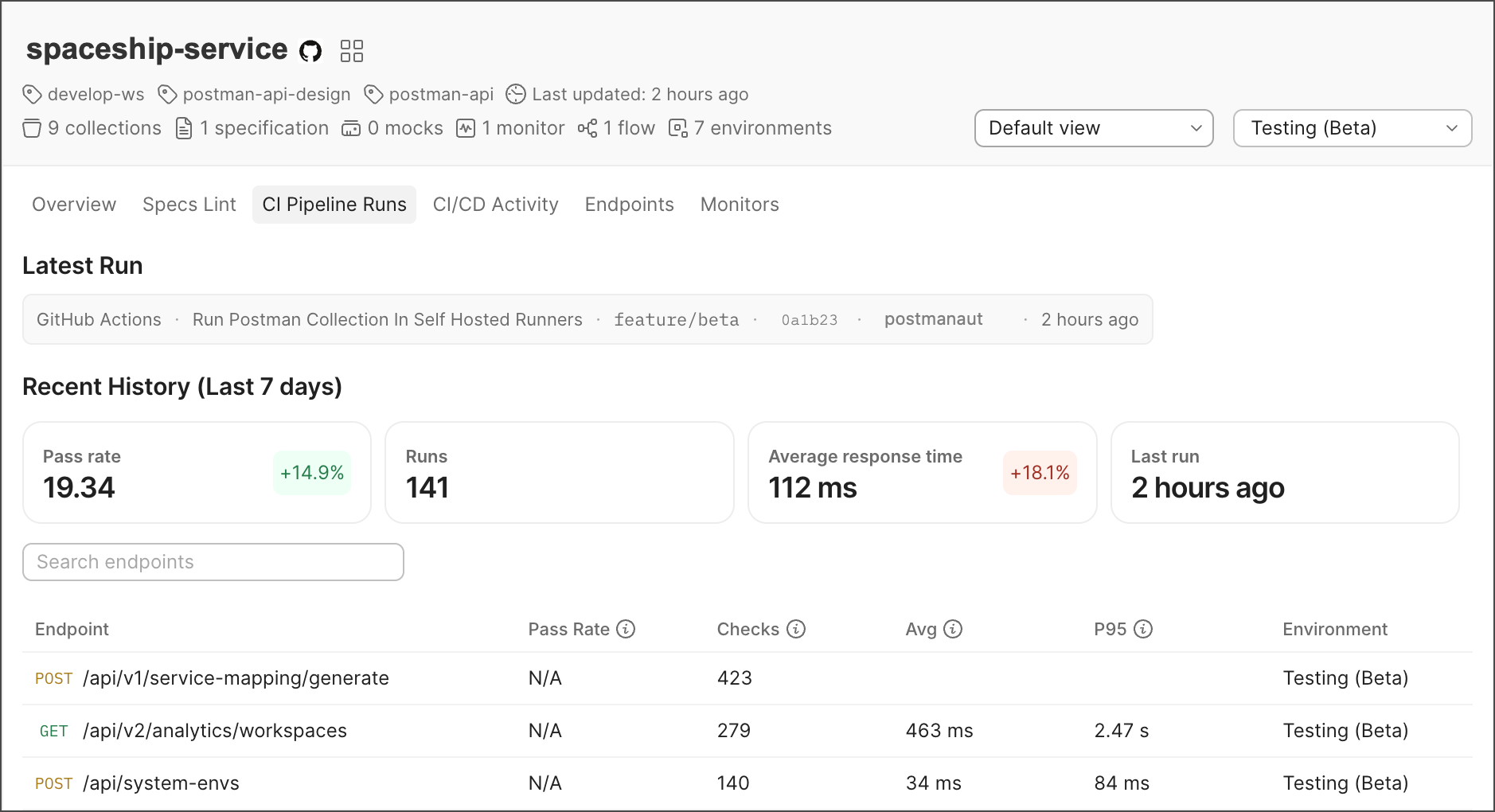
Task: Open the Default view dropdown
Action: click(1093, 128)
